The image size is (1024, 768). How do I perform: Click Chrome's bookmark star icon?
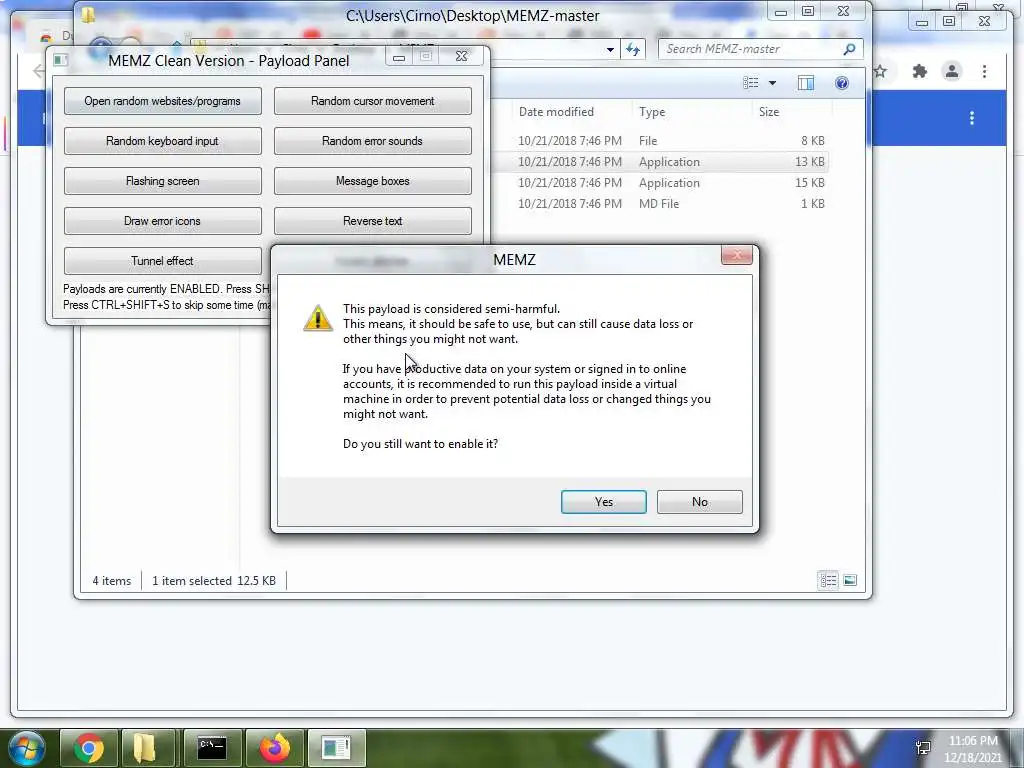[880, 71]
